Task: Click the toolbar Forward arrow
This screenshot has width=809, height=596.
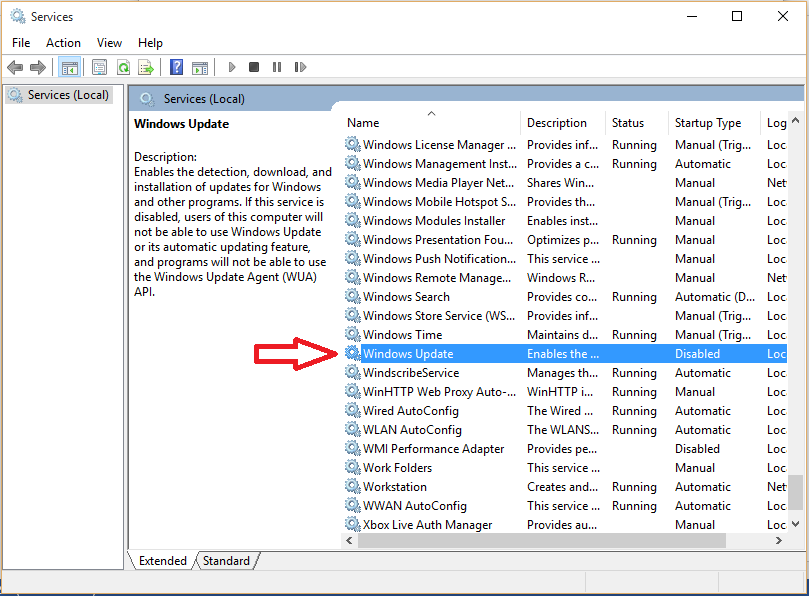Action: tap(38, 67)
